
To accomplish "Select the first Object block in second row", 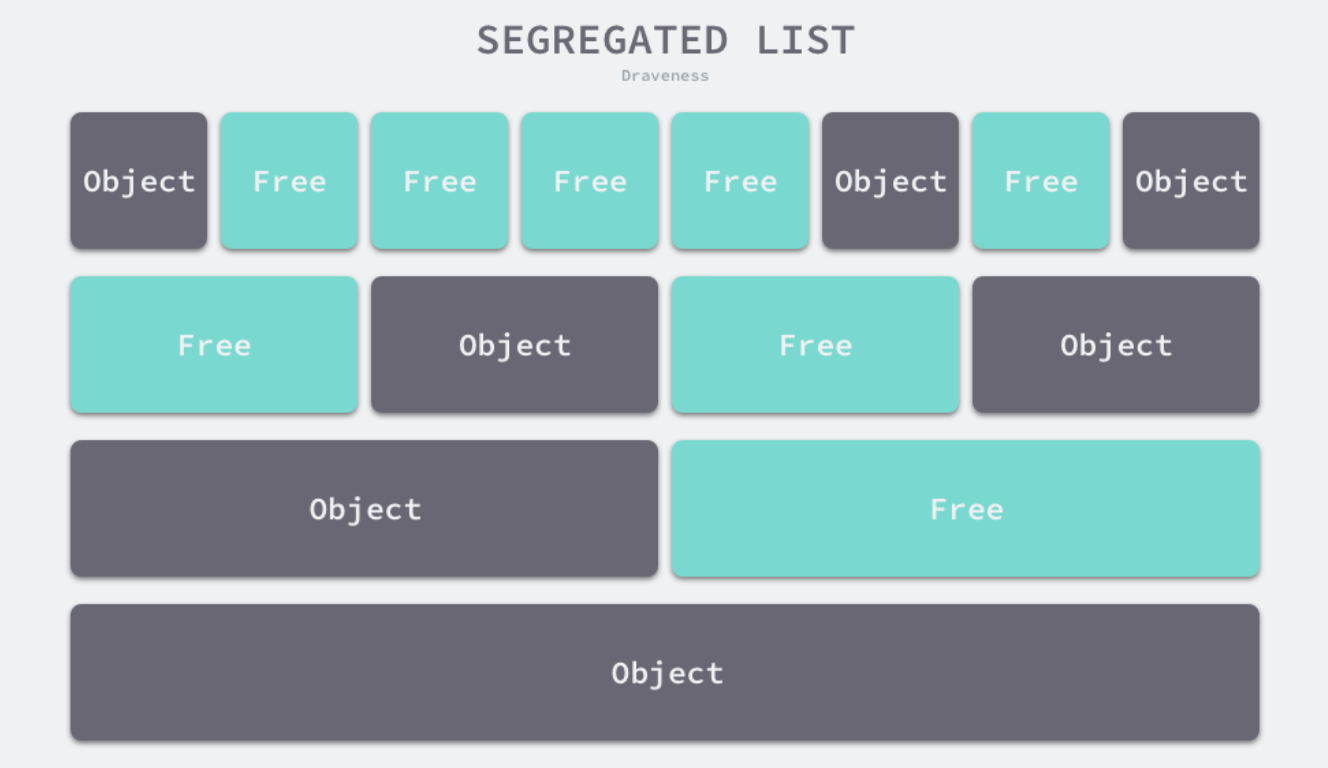I will click(515, 345).
